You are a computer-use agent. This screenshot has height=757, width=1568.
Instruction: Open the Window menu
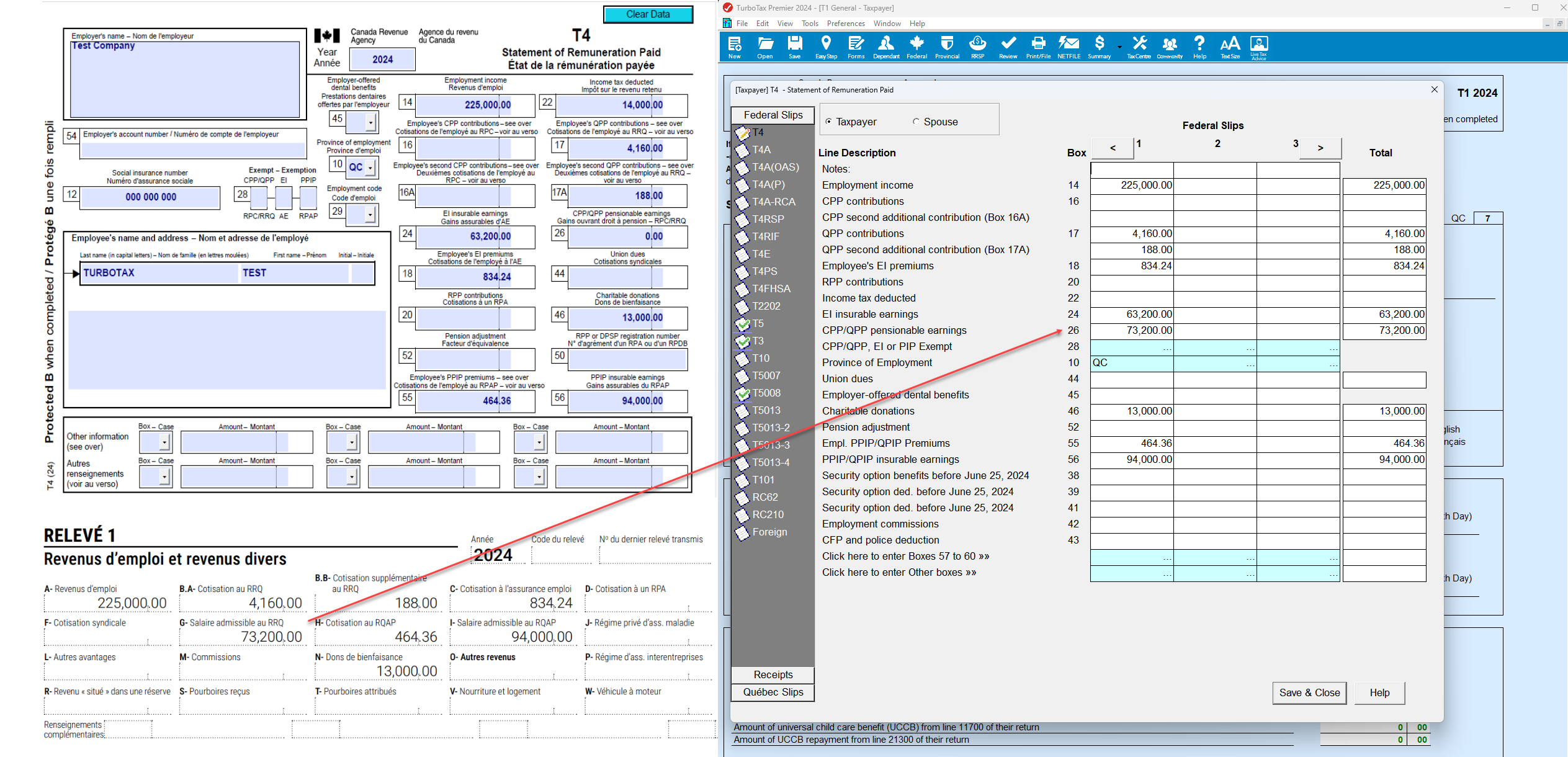[x=887, y=24]
